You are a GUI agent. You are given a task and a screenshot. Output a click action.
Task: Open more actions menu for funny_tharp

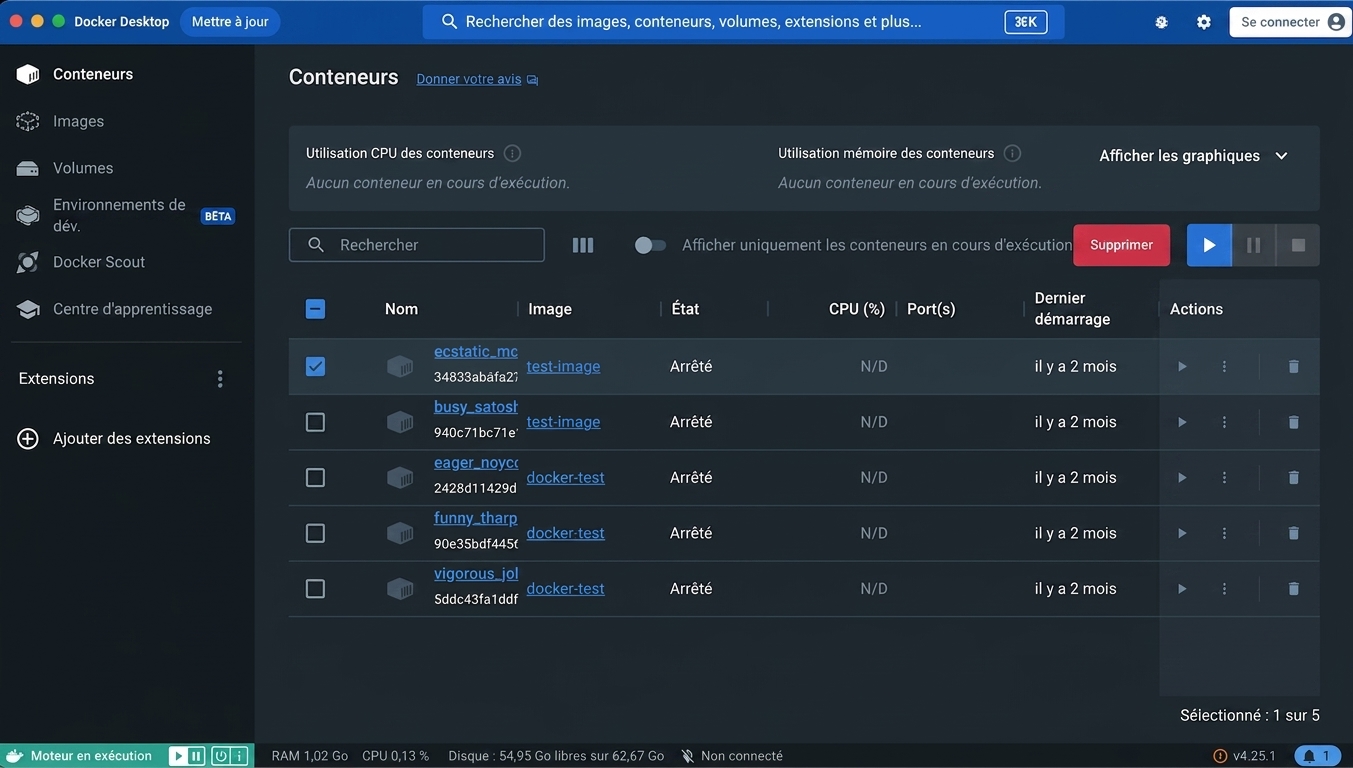1224,533
